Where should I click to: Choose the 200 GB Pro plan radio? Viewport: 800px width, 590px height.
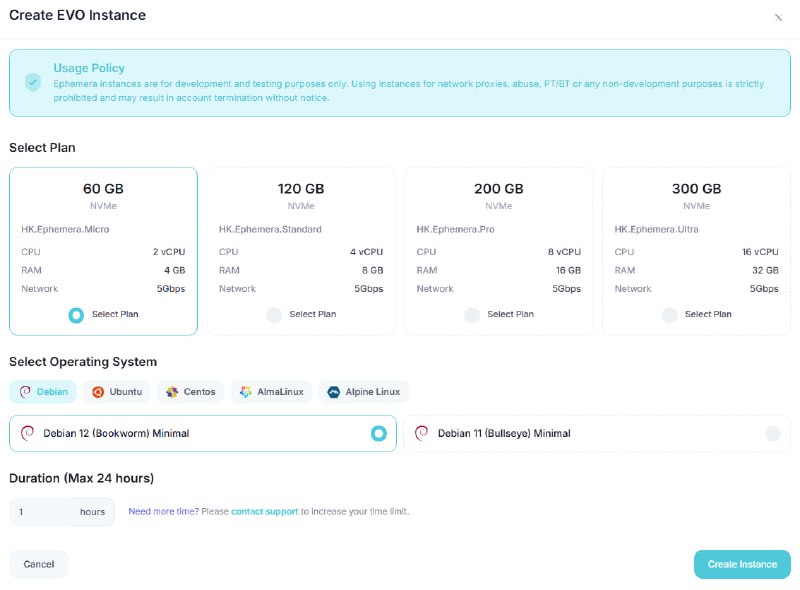pos(472,315)
